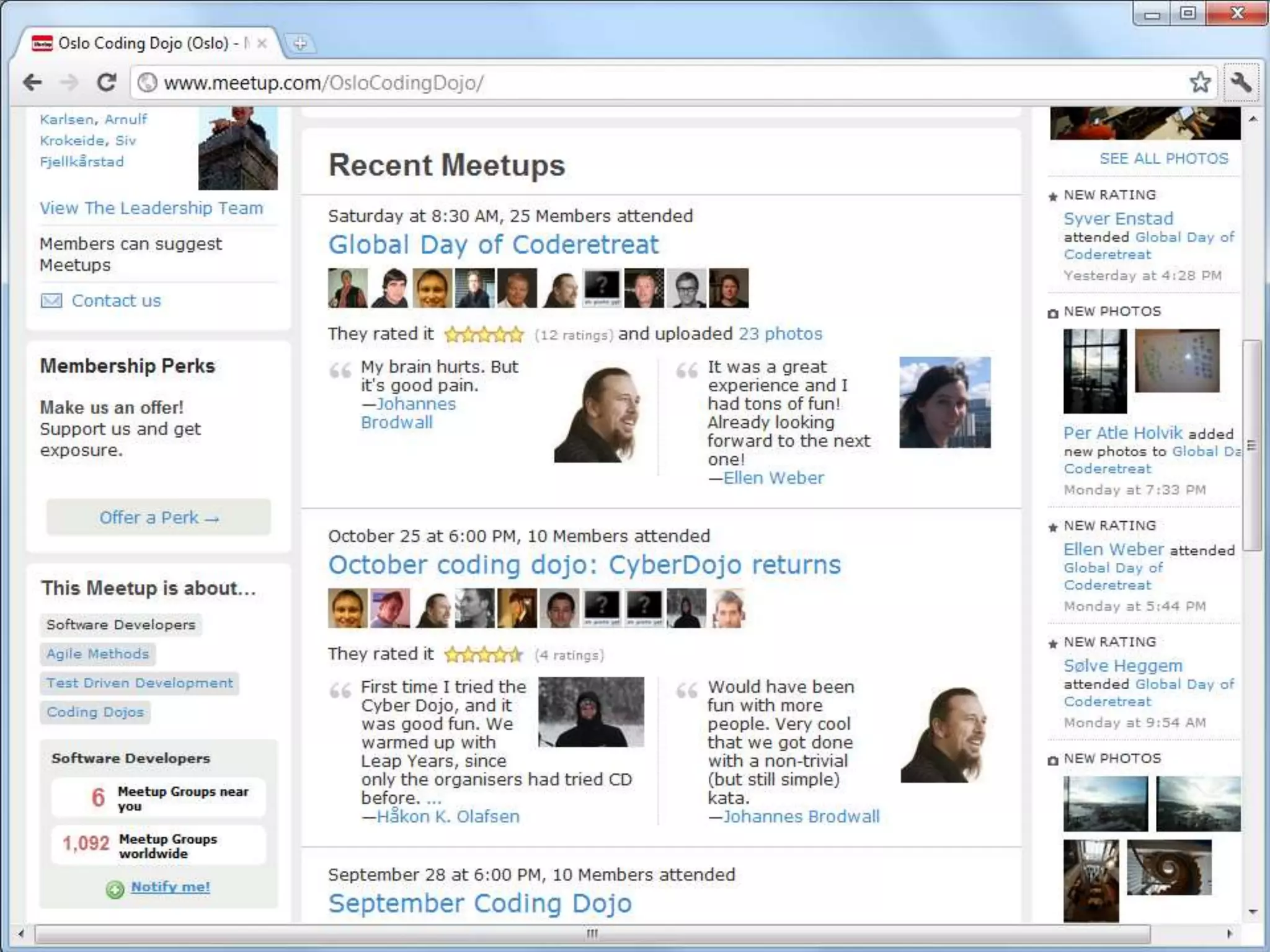Open a new tab with plus button

[x=300, y=43]
